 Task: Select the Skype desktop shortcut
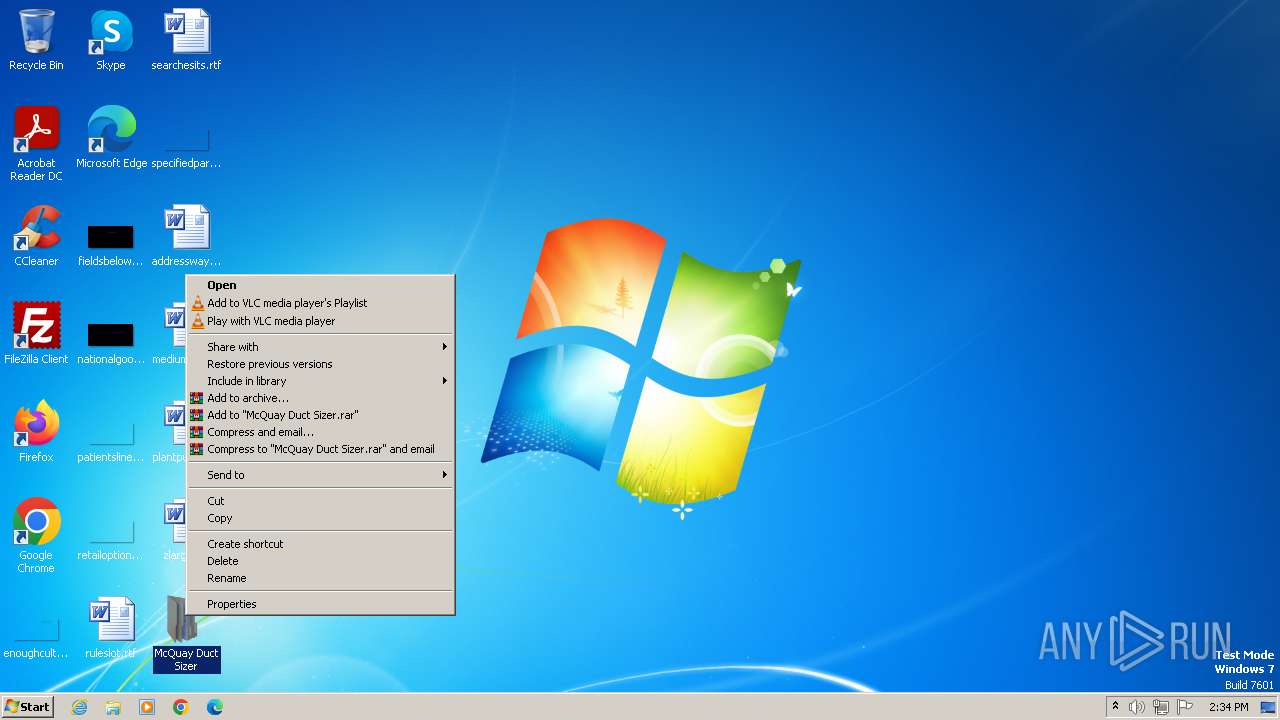coord(110,40)
